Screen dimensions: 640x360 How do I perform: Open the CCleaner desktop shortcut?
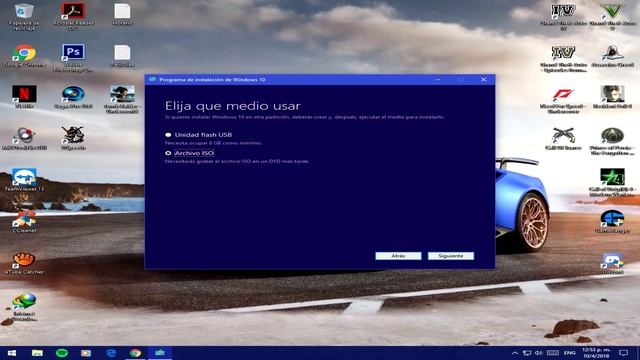point(24,222)
